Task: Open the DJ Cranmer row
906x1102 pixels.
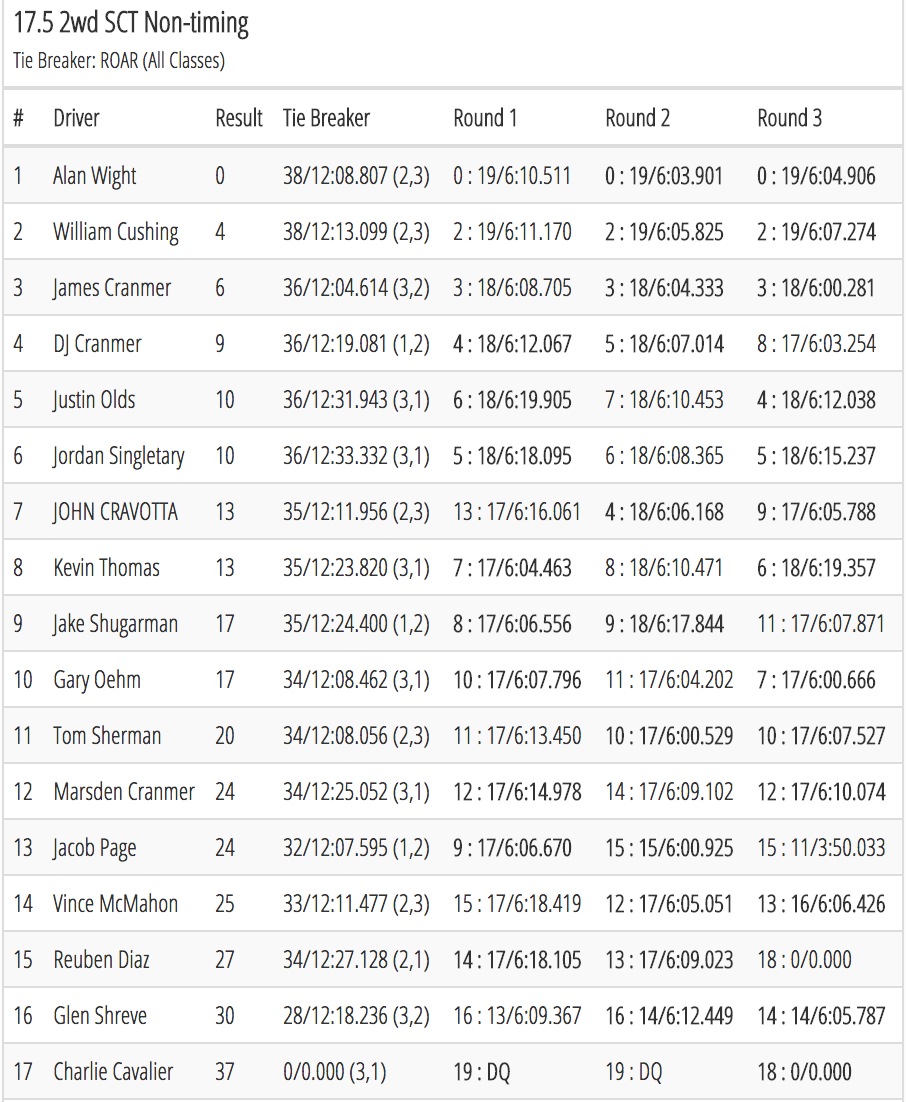Action: (x=453, y=344)
